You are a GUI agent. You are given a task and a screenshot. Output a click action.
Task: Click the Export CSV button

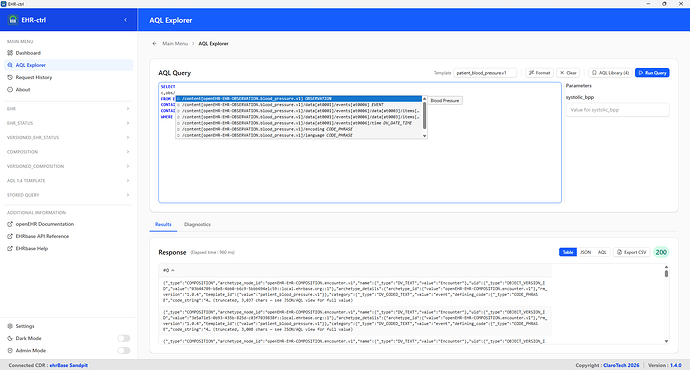tap(631, 252)
